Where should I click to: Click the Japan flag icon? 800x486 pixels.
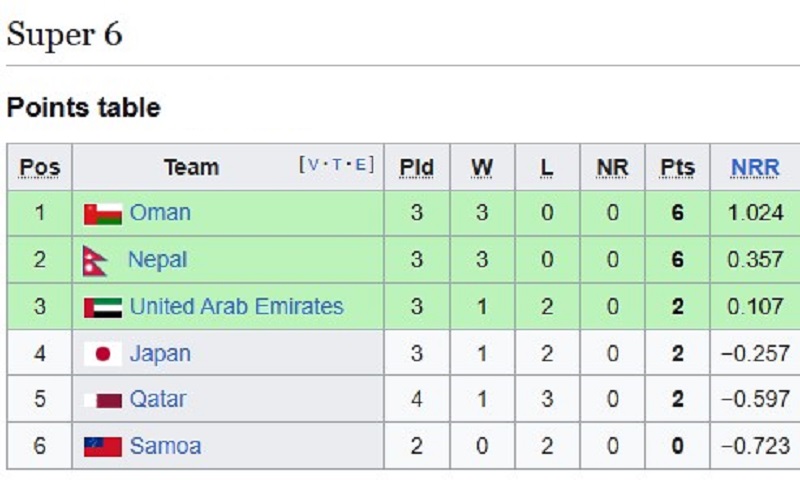103,354
